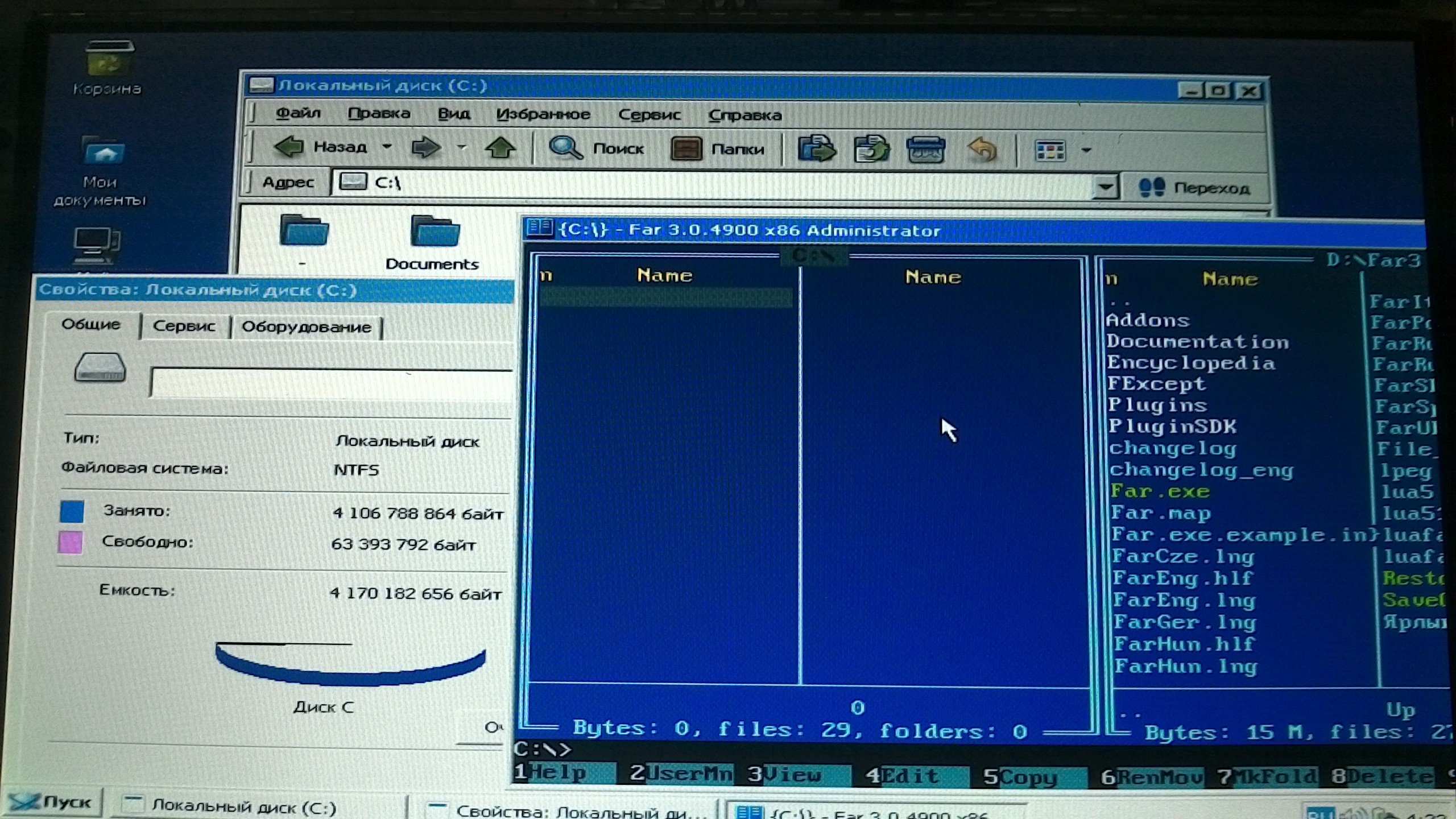1456x819 pixels.
Task: Click the Copy To folder toolbar icon
Action: click(871, 150)
